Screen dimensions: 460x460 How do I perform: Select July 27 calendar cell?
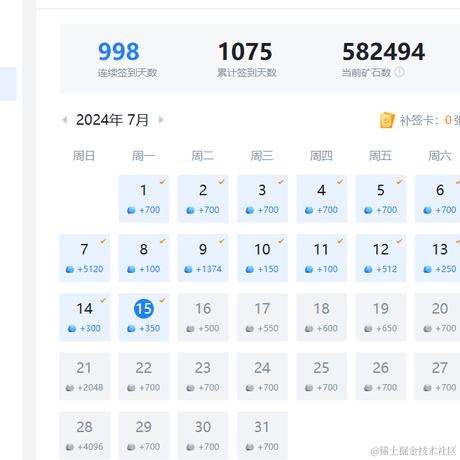pos(438,376)
